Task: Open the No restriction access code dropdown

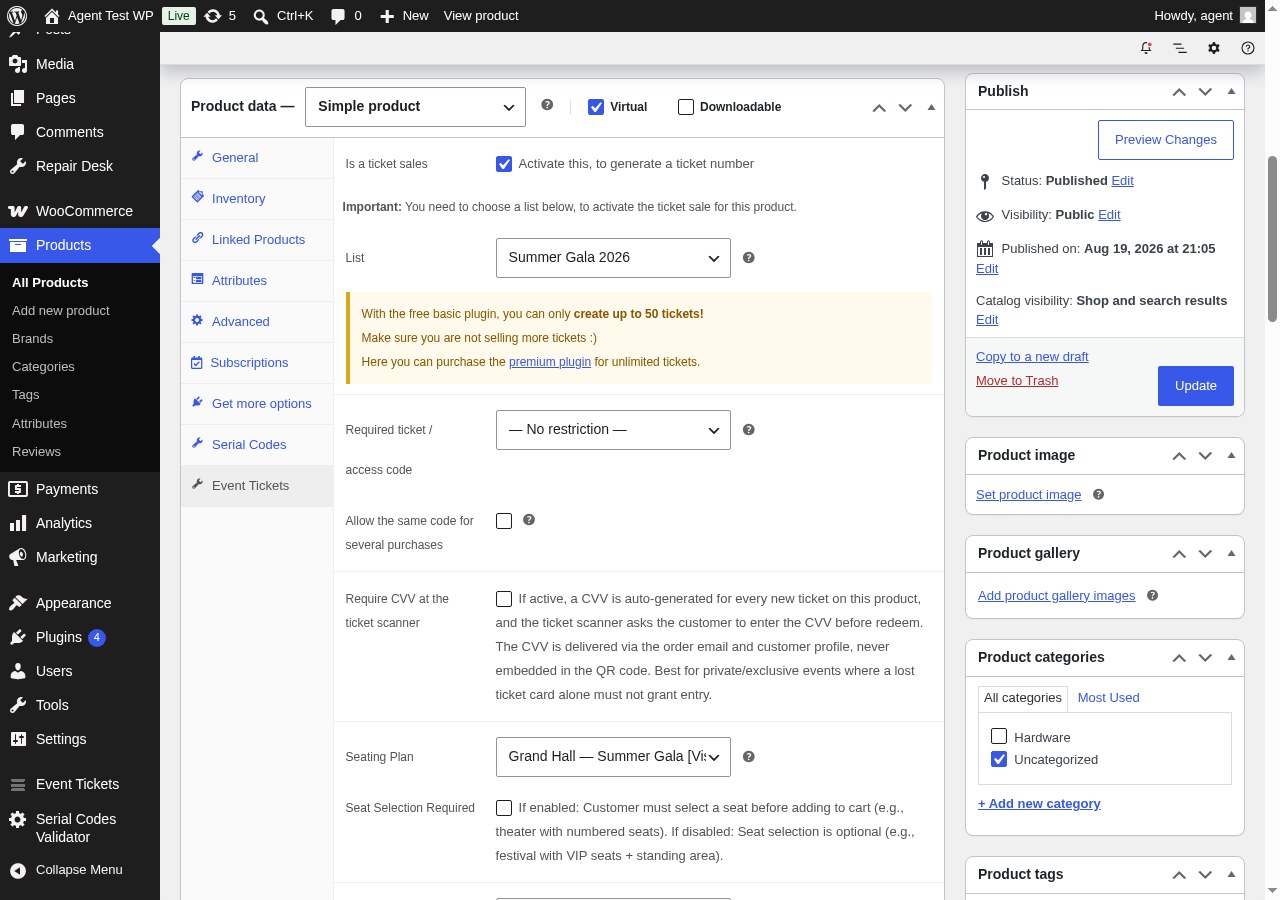Action: pos(613,429)
